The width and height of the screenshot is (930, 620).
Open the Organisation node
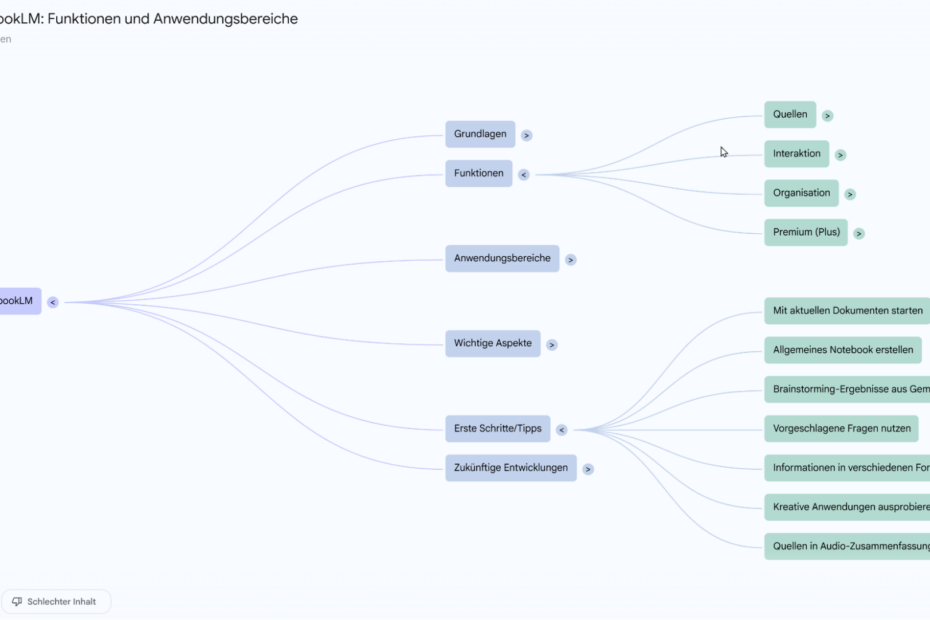click(801, 193)
